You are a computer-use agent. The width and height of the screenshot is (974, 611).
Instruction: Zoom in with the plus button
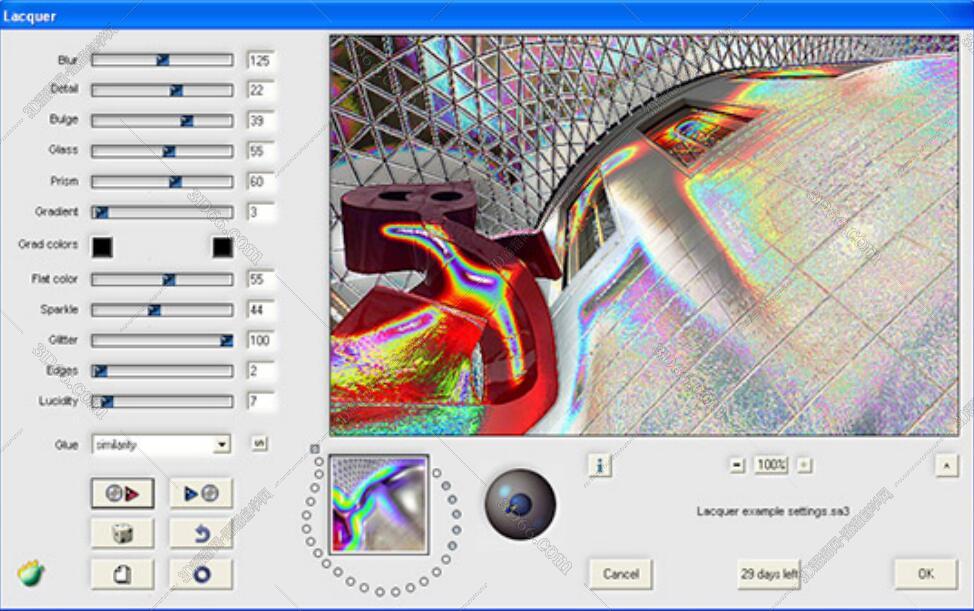point(804,465)
